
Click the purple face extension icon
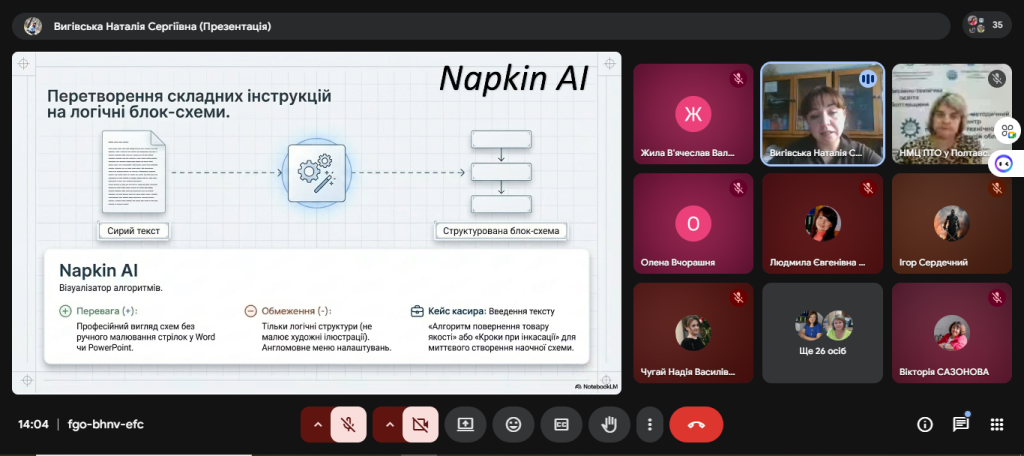1007,163
